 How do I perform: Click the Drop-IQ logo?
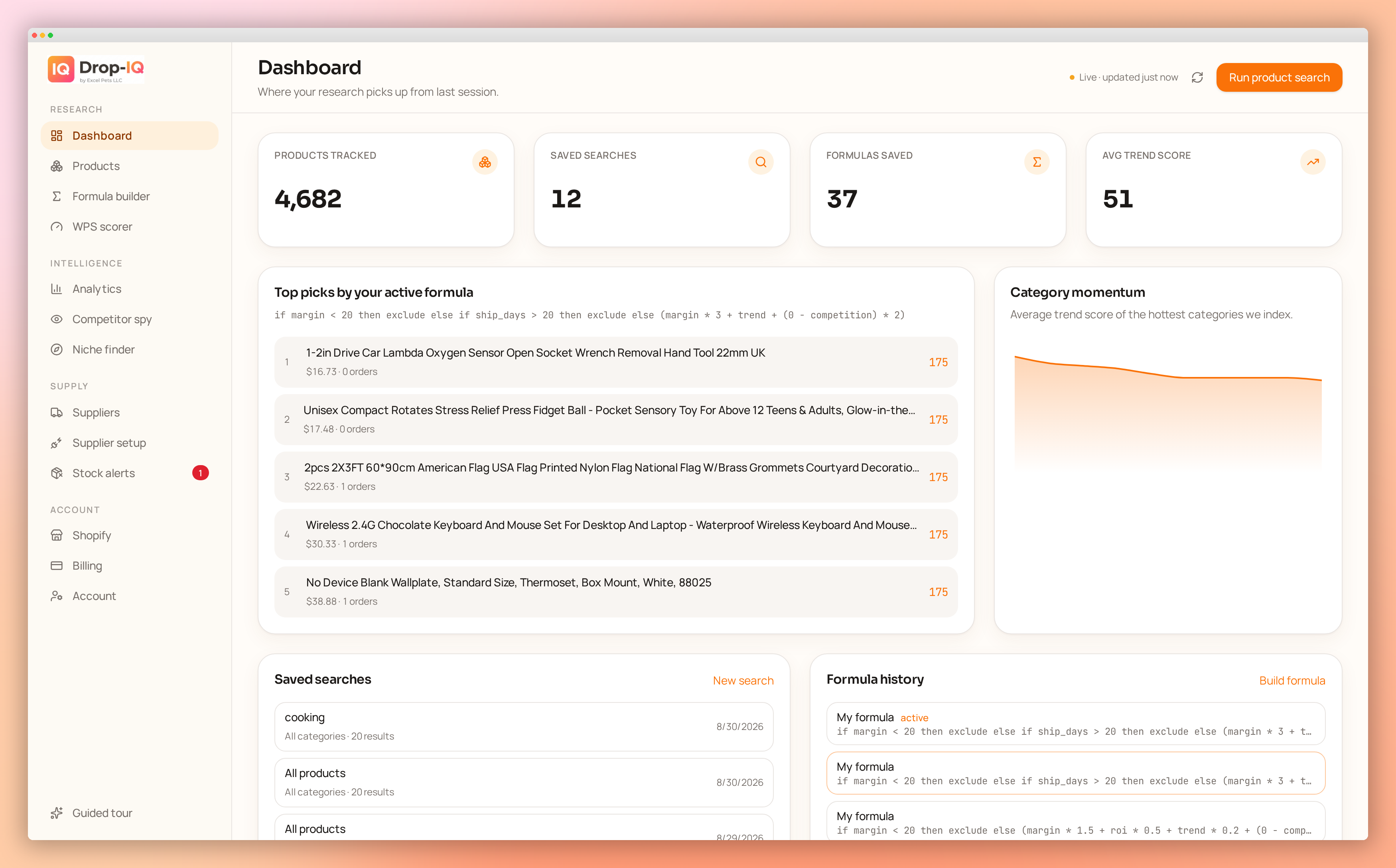click(x=96, y=69)
